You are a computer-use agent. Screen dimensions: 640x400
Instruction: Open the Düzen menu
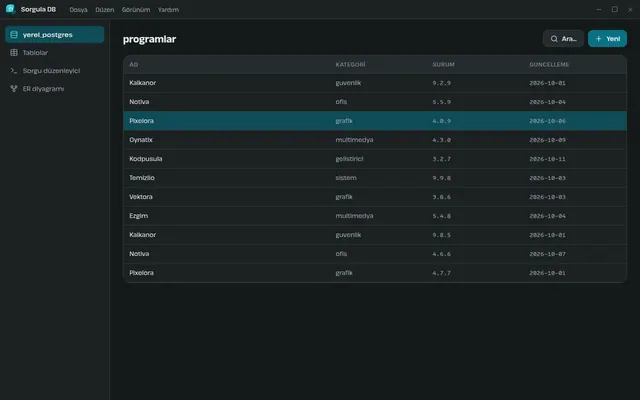tap(104, 9)
